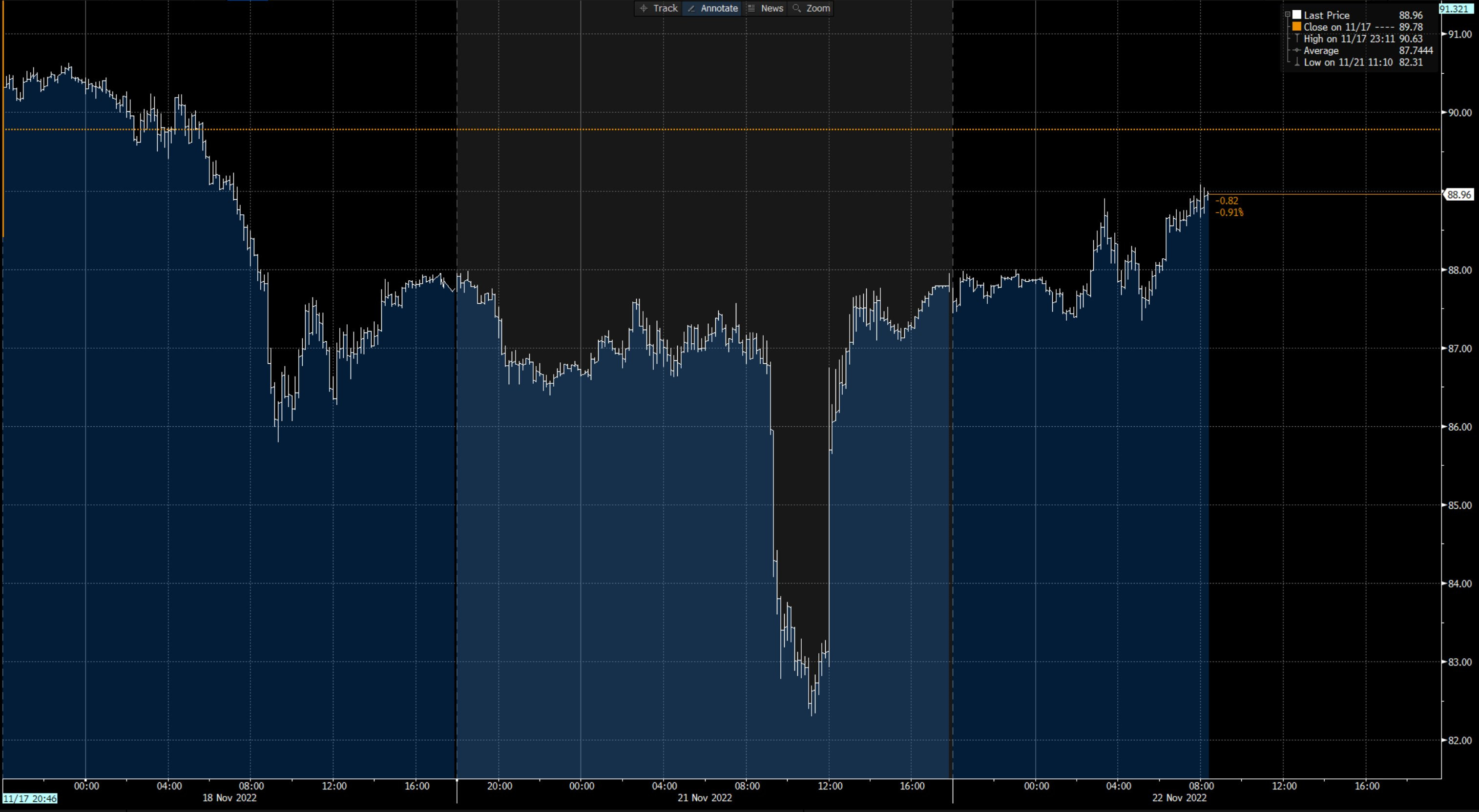Click the 82.31 low value in legend
Image resolution: width=1479 pixels, height=812 pixels.
1411,62
